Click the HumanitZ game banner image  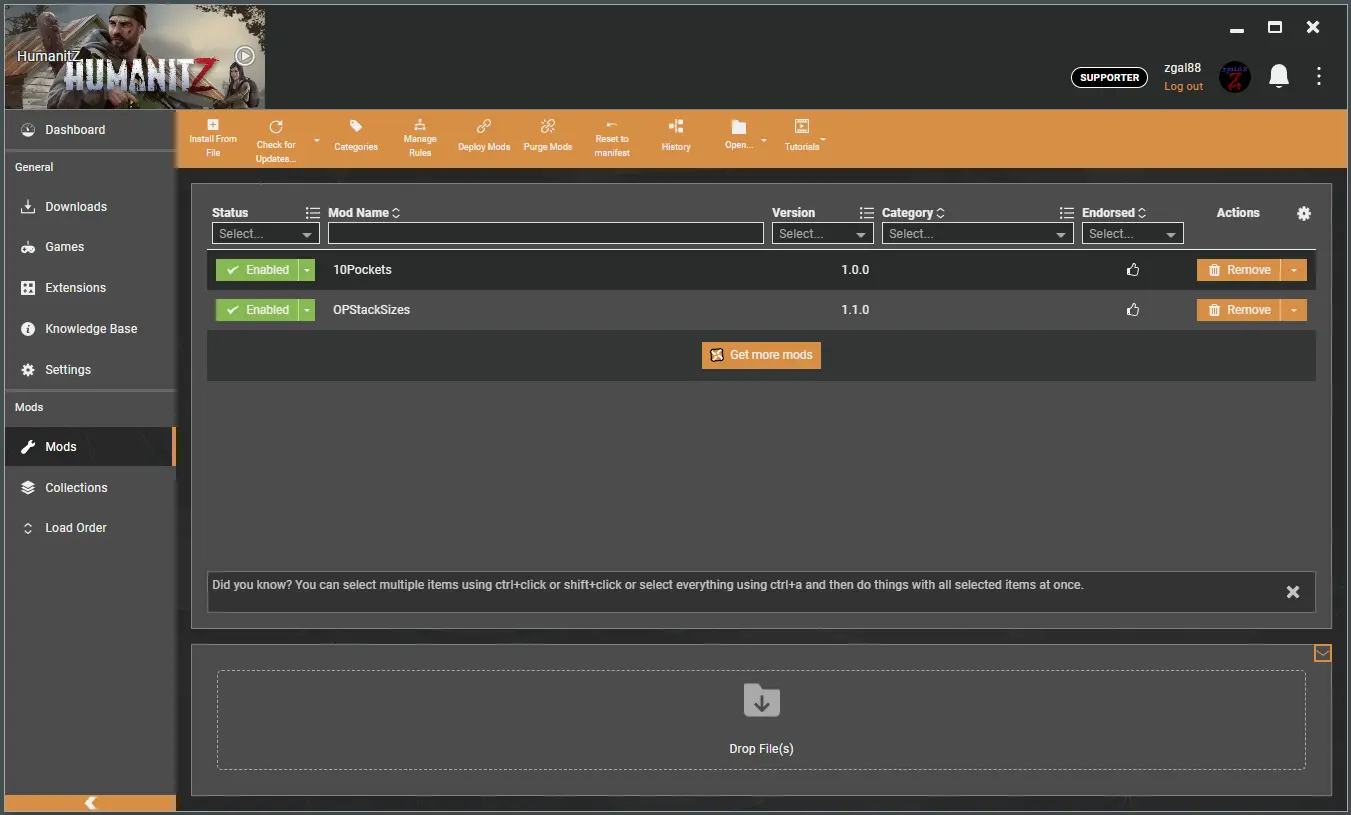[x=135, y=57]
